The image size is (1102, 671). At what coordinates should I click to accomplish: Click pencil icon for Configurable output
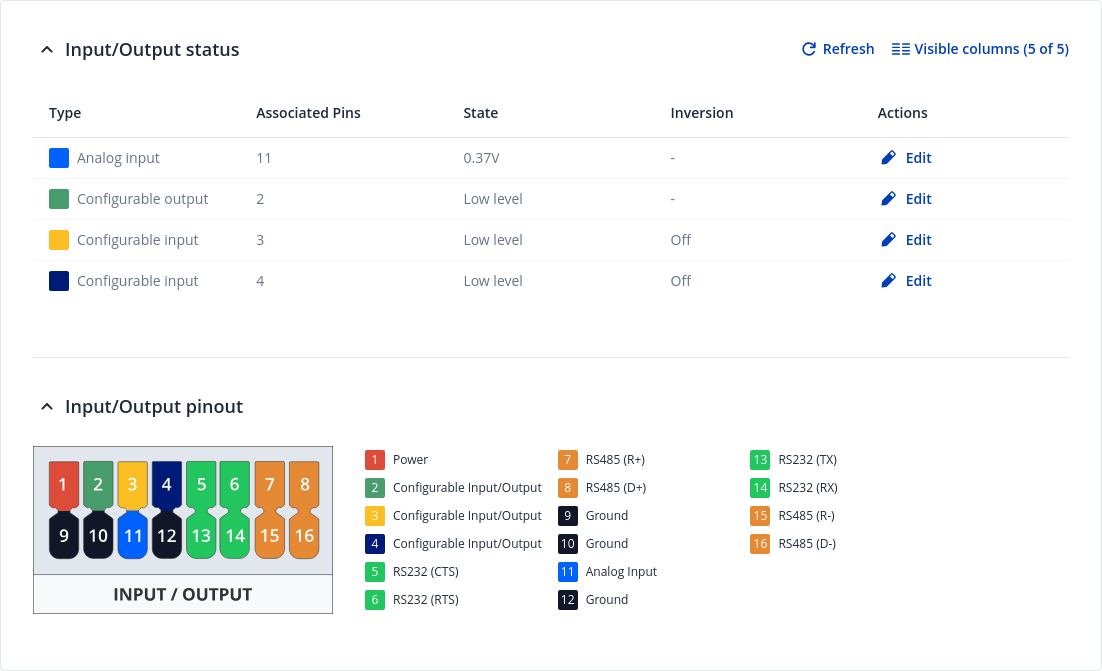888,199
